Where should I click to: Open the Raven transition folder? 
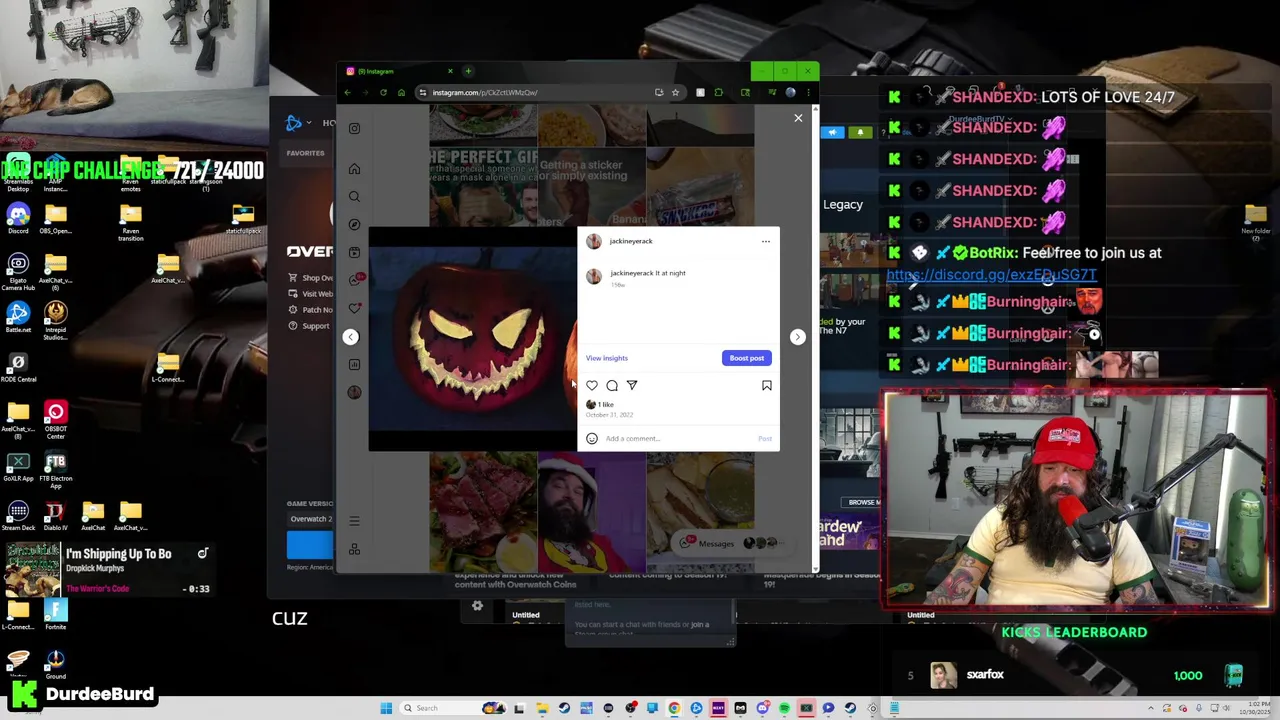pyautogui.click(x=130, y=222)
